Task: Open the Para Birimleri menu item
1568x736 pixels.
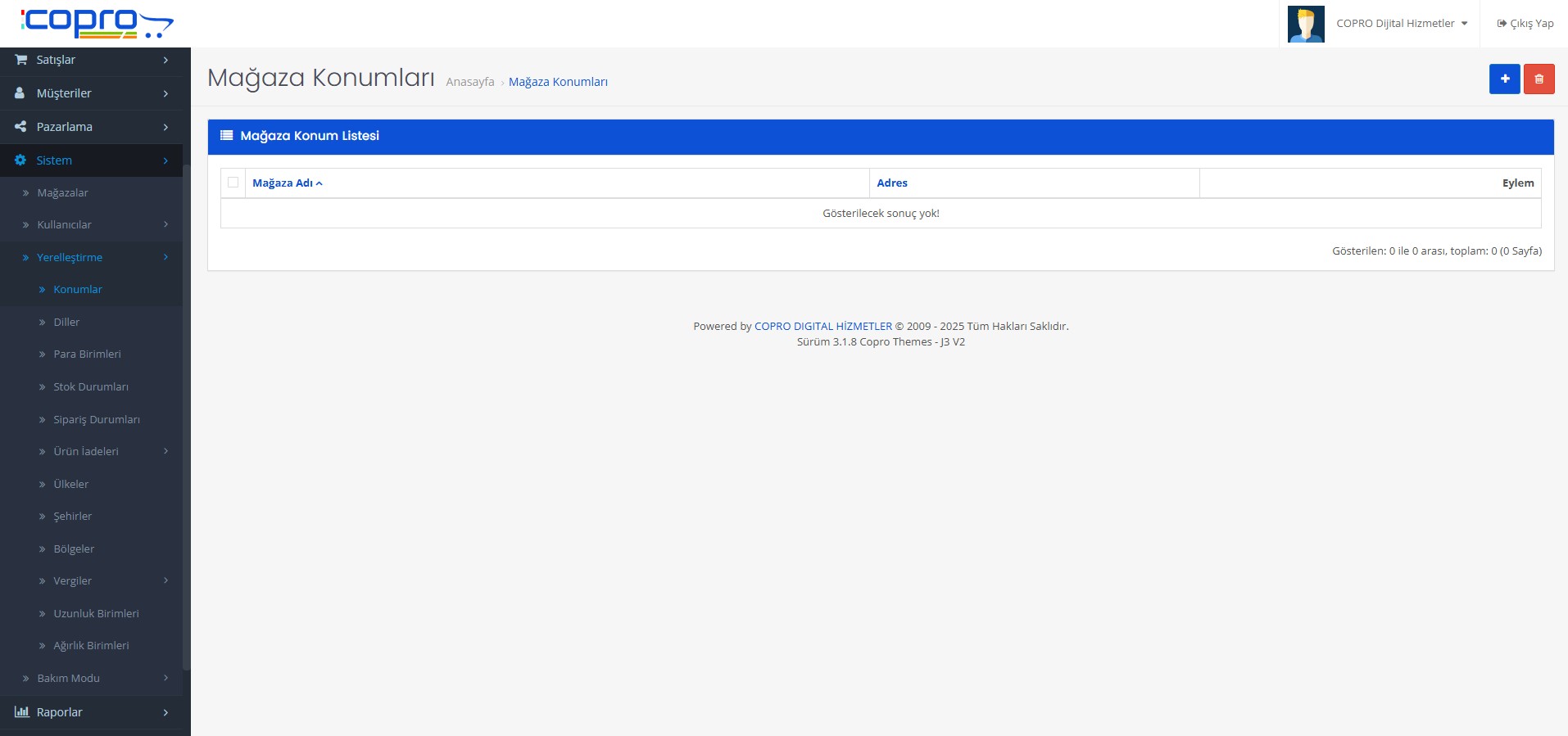Action: coord(87,354)
